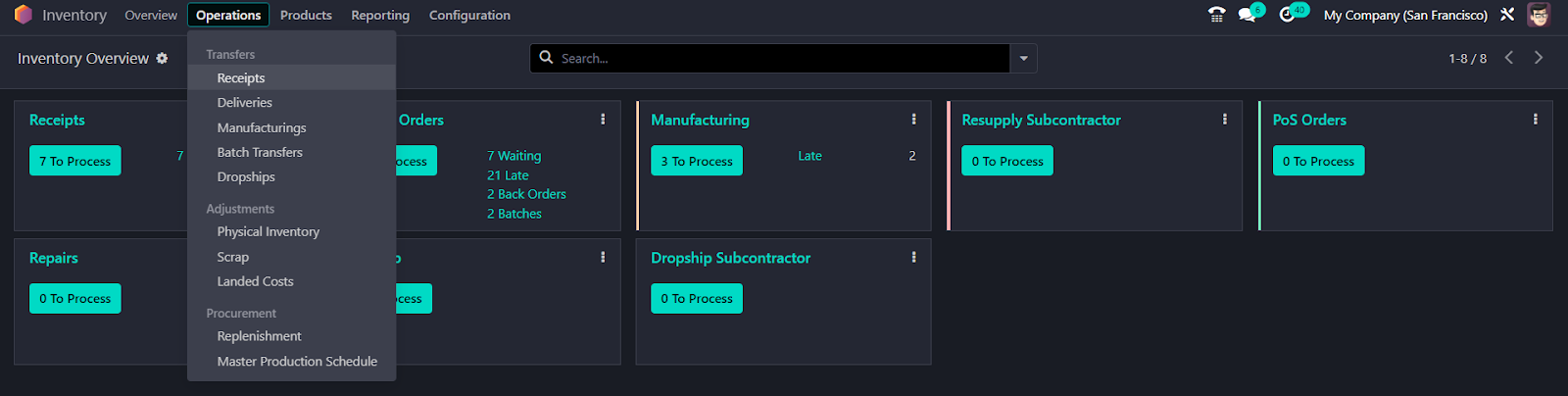
Task: Click Dropship Subcontractor 0 To Process button
Action: [697, 299]
